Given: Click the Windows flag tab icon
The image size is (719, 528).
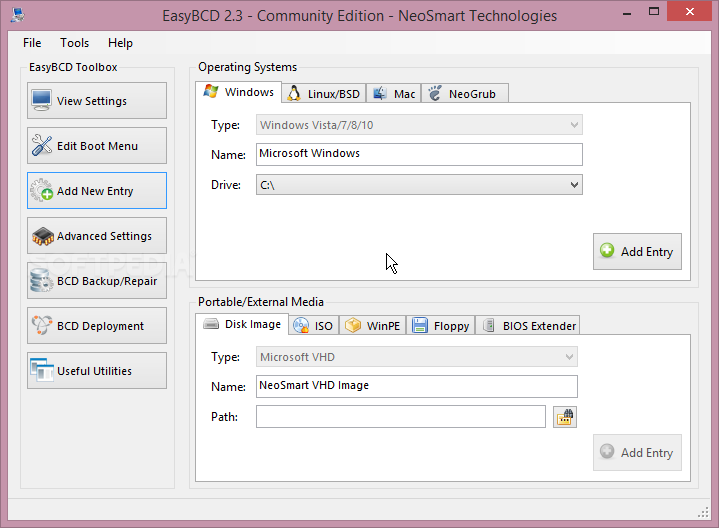Looking at the screenshot, I should pos(210,91).
